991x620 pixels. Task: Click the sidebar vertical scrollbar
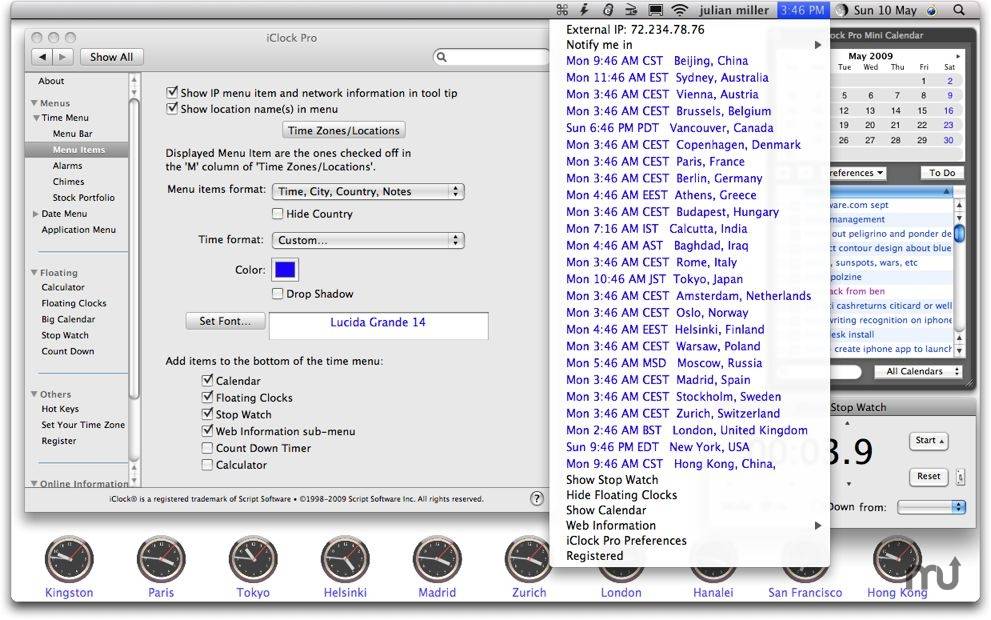point(133,278)
